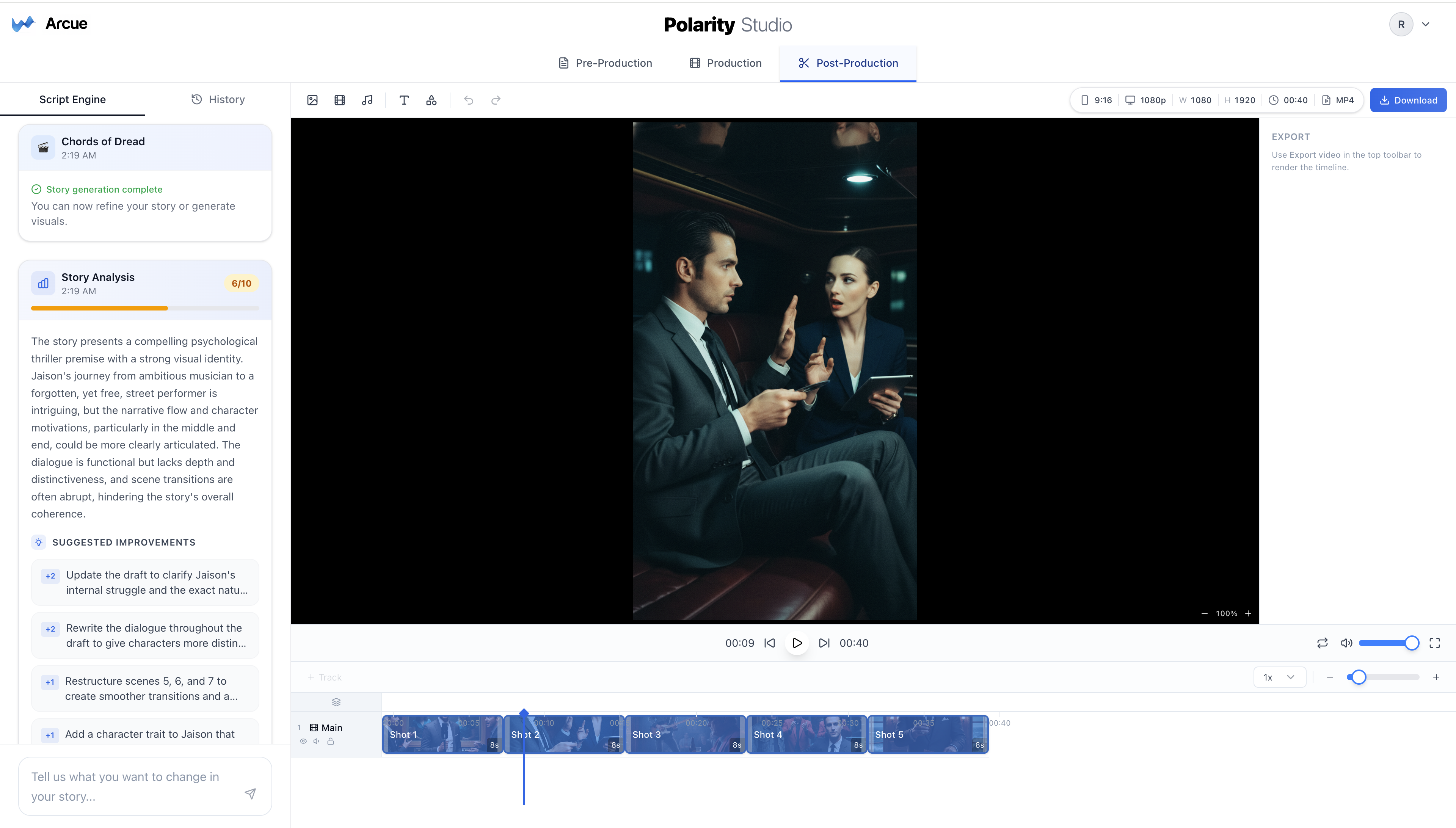
Task: Apply suggestion to restructure scenes 5, 6, 7
Action: click(x=145, y=688)
